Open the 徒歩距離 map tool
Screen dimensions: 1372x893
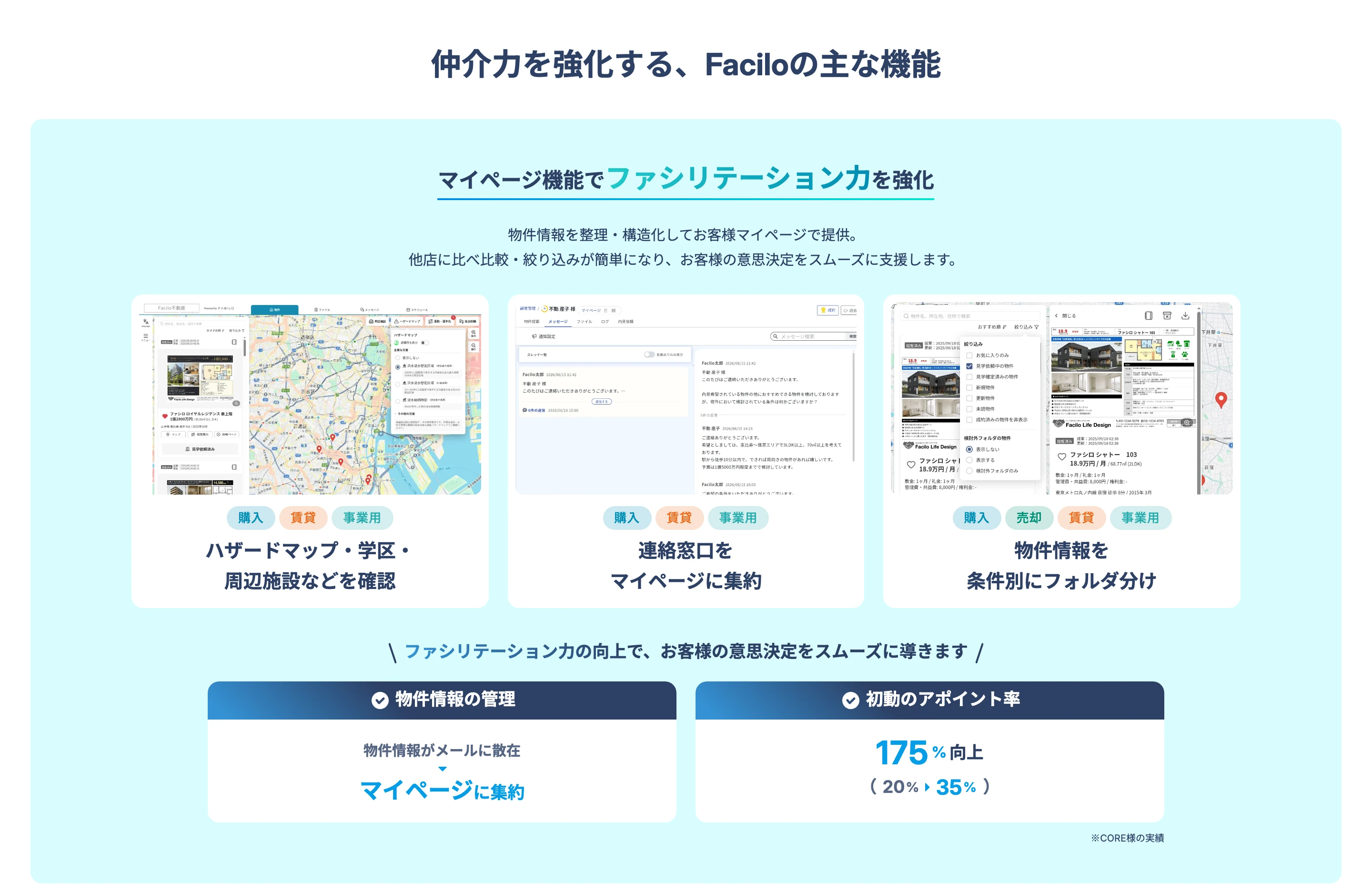[467, 321]
